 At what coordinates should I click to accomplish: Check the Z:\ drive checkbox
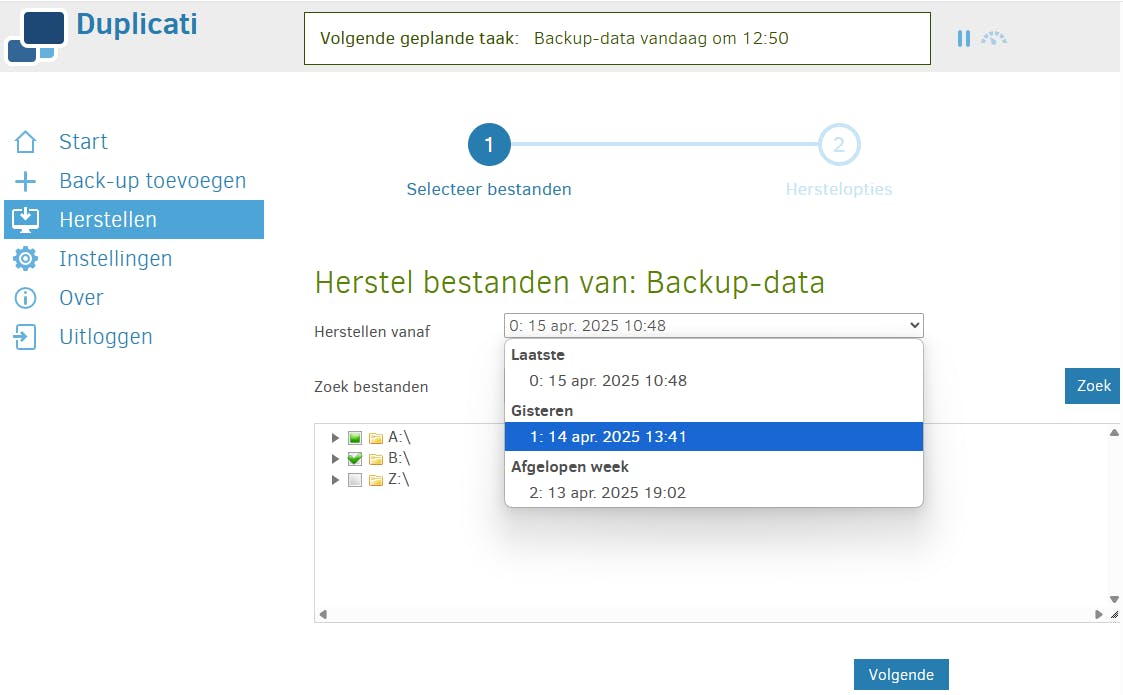(355, 480)
